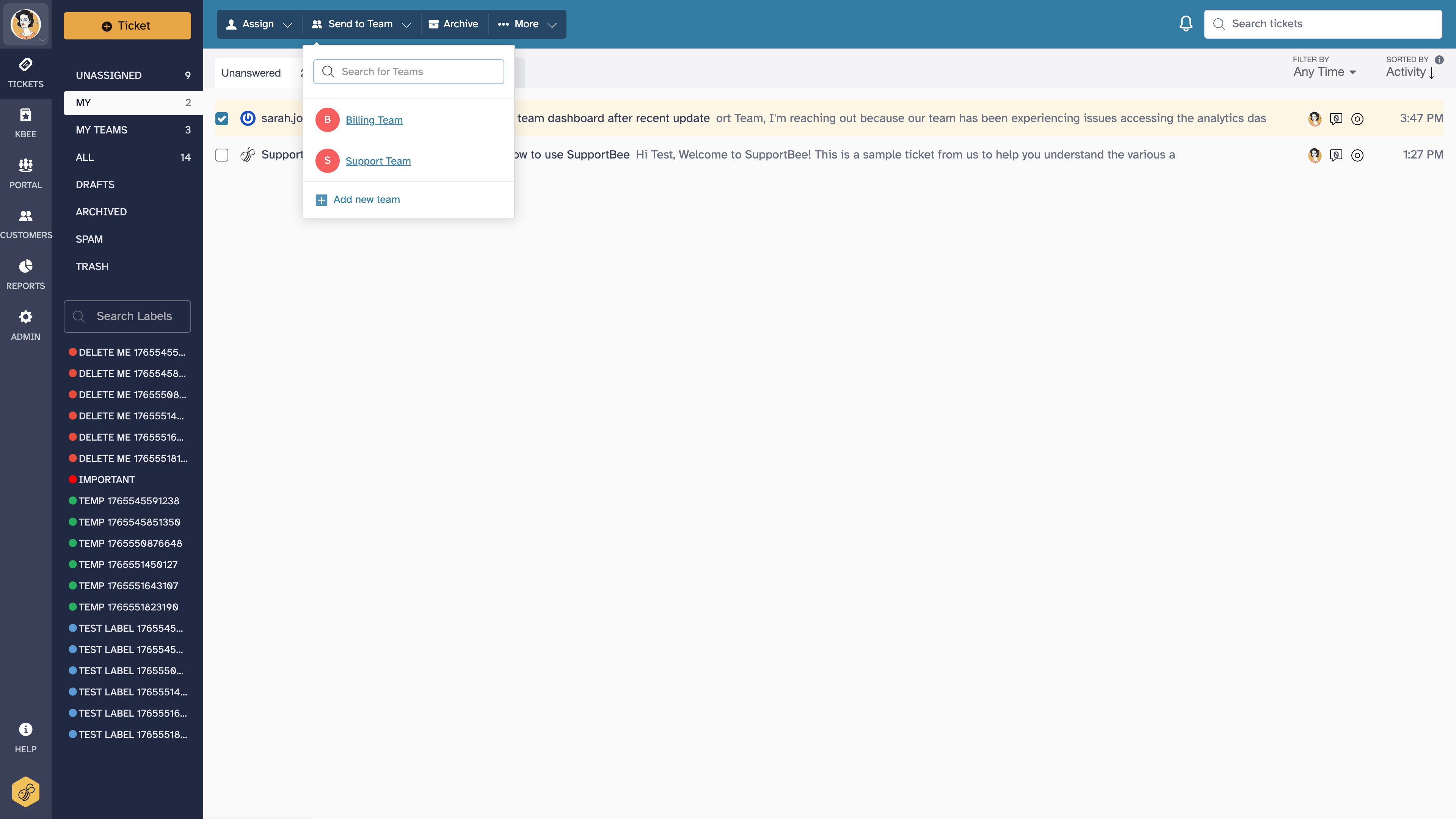Click inside the Search for Teams field
The width and height of the screenshot is (1456, 819).
408,71
